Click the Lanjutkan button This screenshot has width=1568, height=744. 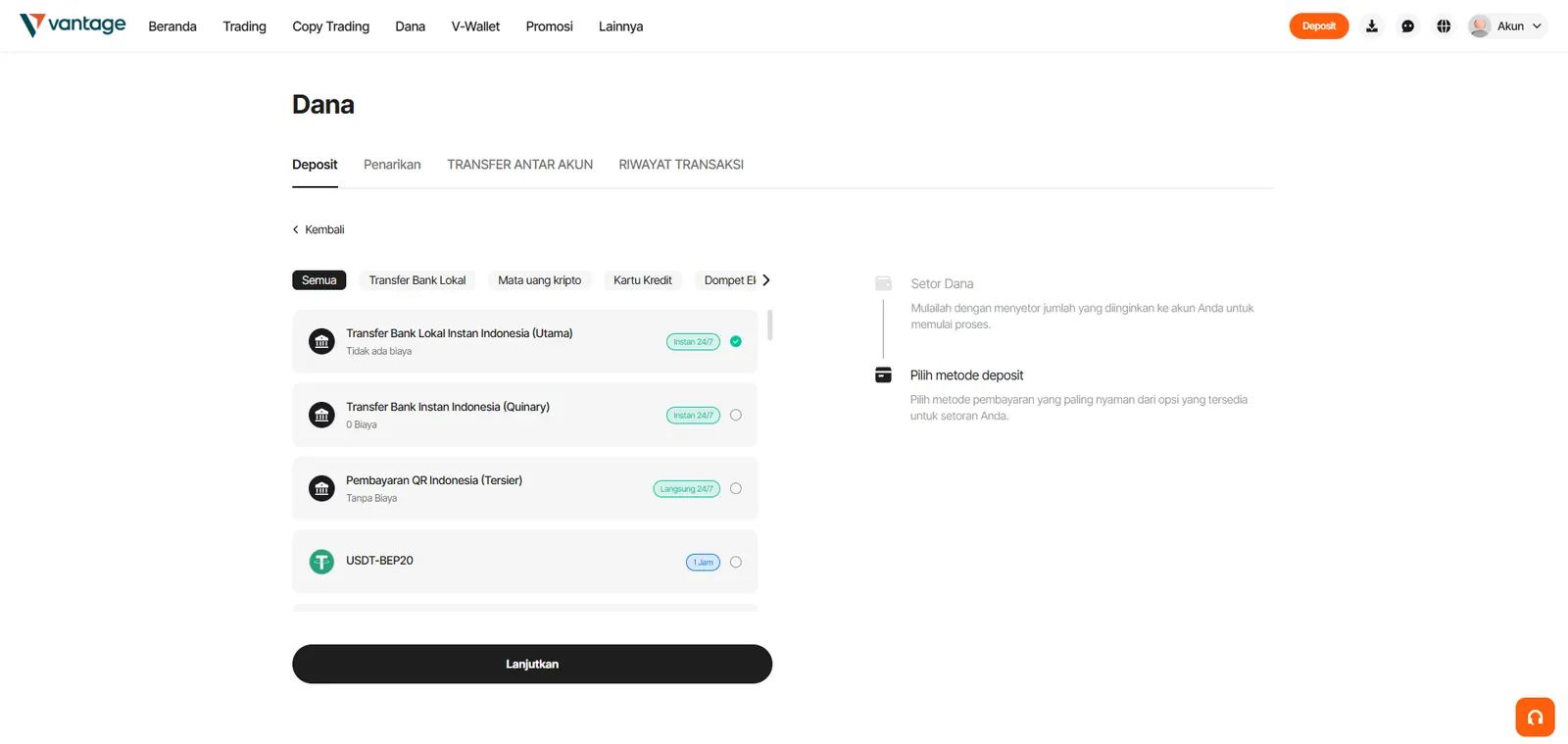(532, 664)
